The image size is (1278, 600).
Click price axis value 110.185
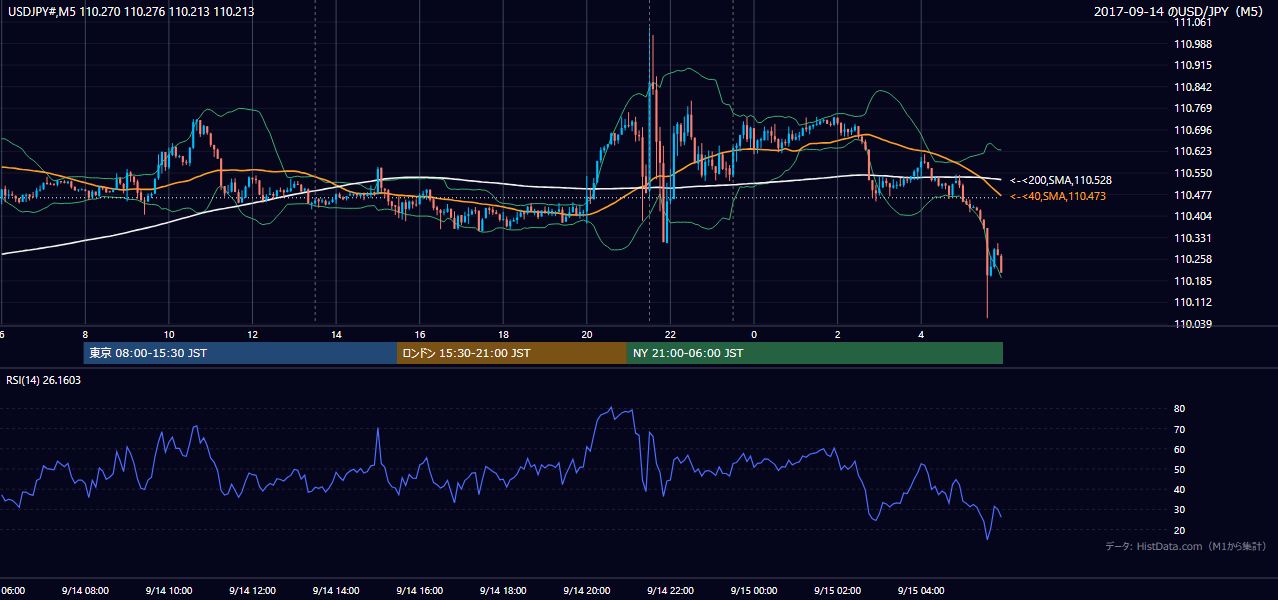[1193, 281]
